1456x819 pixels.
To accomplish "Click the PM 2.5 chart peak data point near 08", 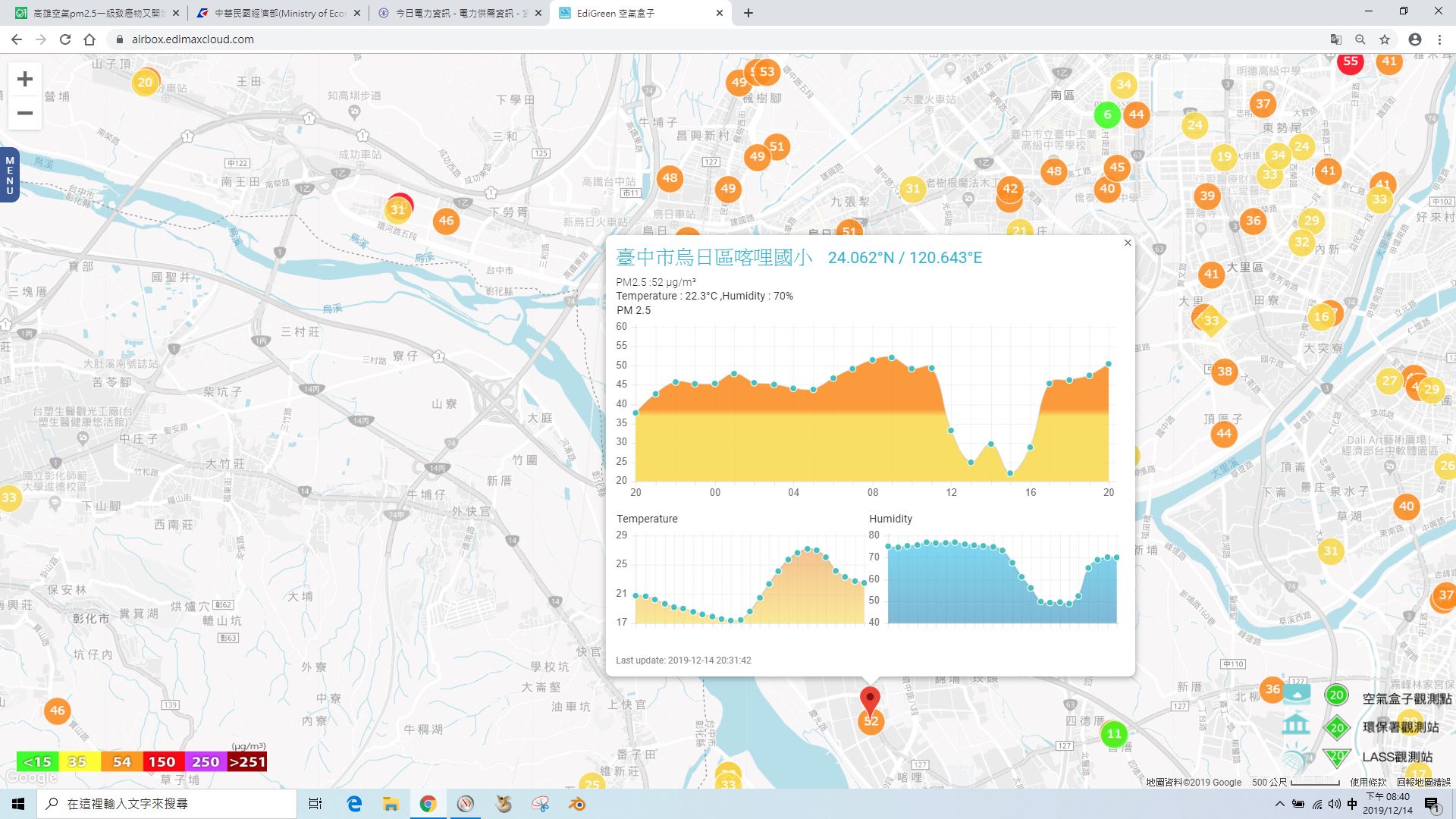I will tap(892, 357).
